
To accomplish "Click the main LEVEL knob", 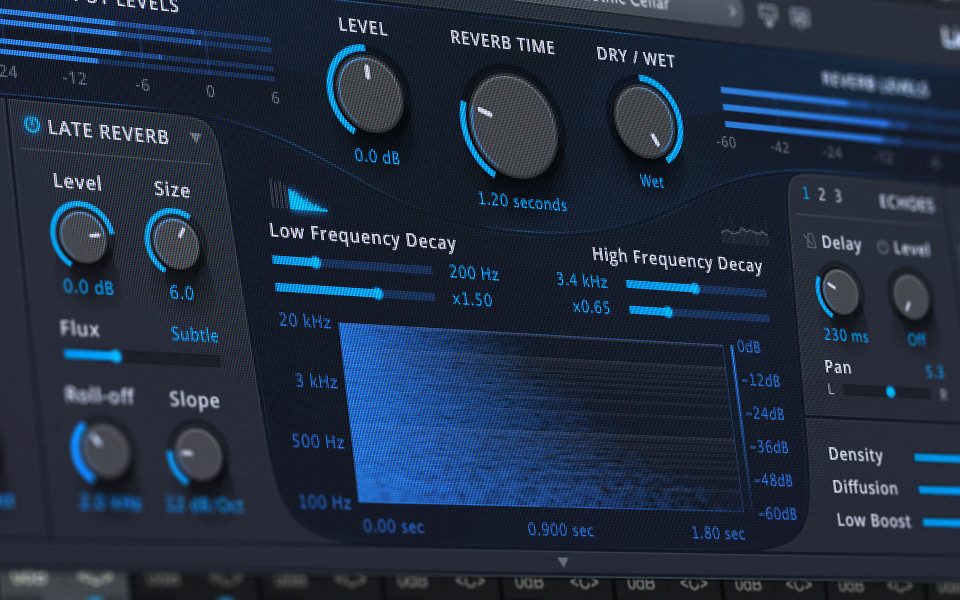I will click(369, 95).
